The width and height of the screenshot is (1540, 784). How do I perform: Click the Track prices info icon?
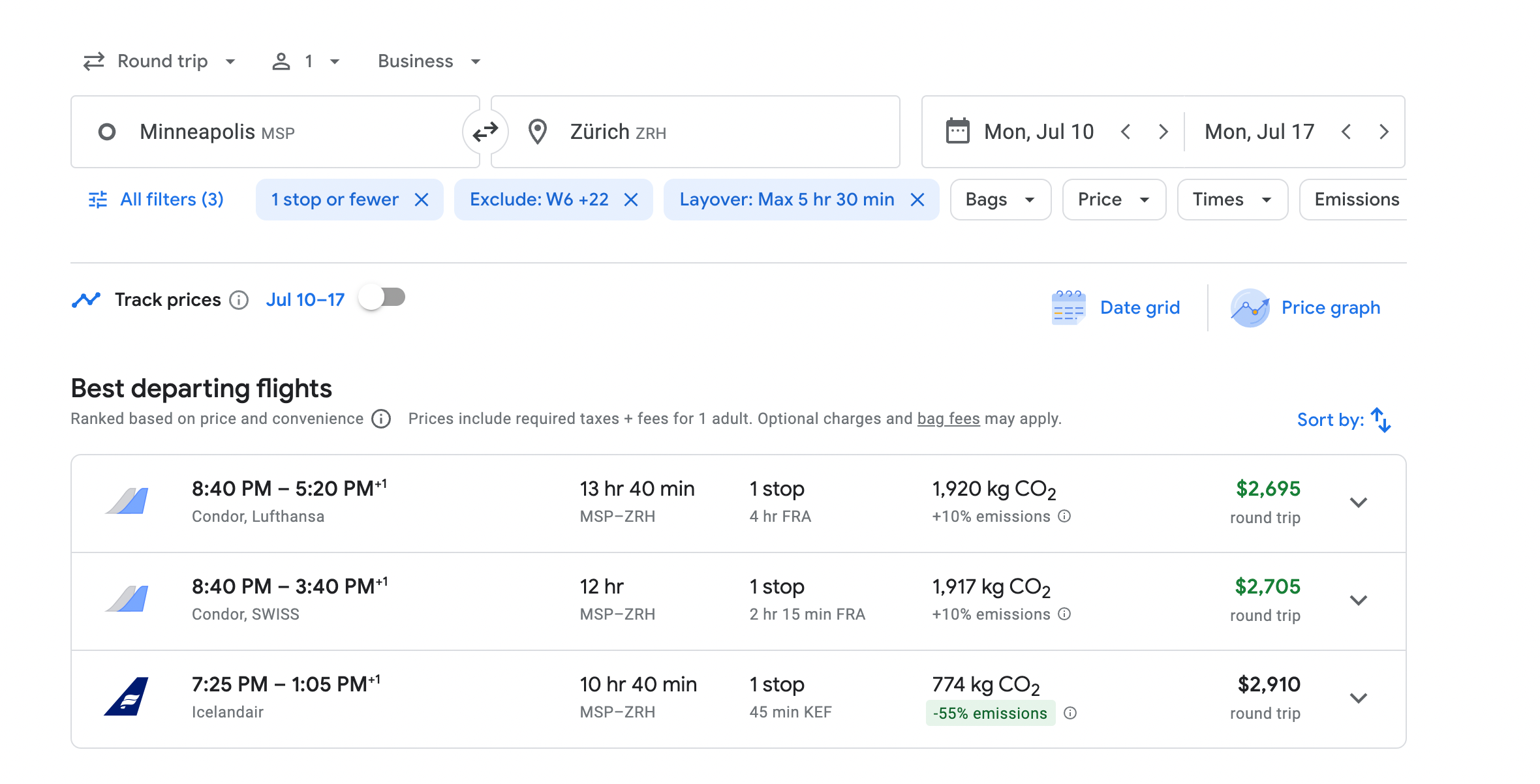point(239,300)
